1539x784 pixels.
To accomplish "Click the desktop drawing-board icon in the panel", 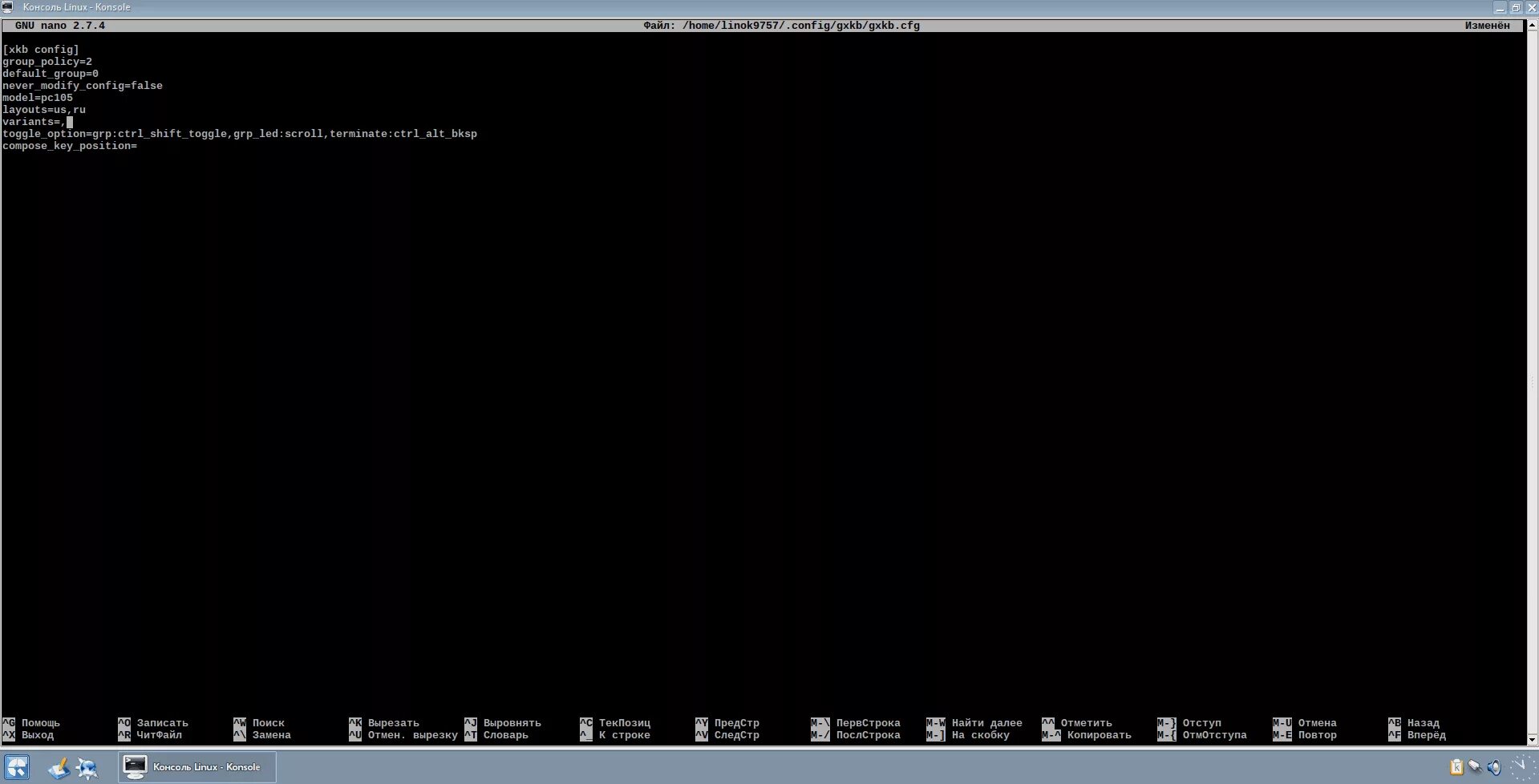I will pyautogui.click(x=58, y=768).
